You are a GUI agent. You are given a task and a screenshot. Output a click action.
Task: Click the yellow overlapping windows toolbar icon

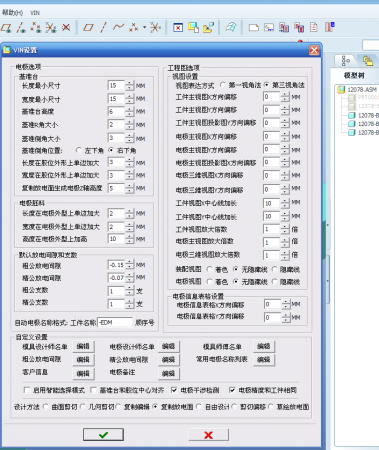click(193, 27)
